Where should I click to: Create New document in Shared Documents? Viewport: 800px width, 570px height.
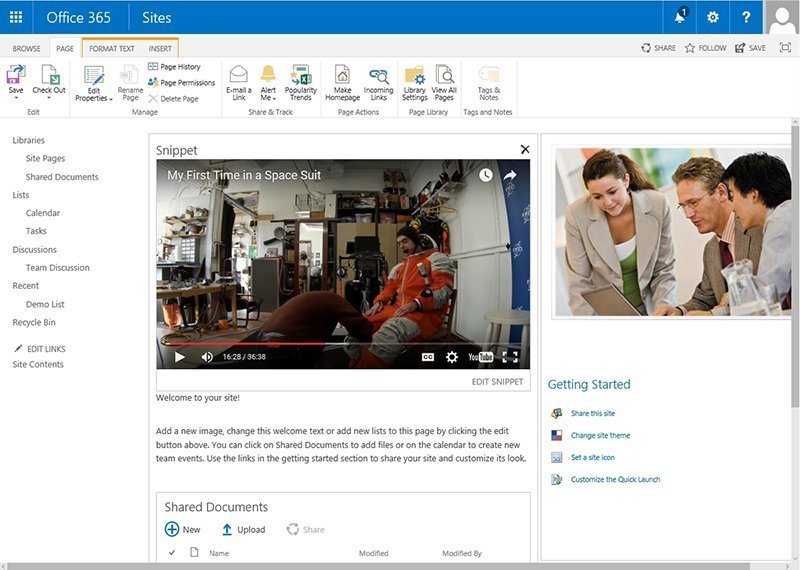click(x=183, y=529)
